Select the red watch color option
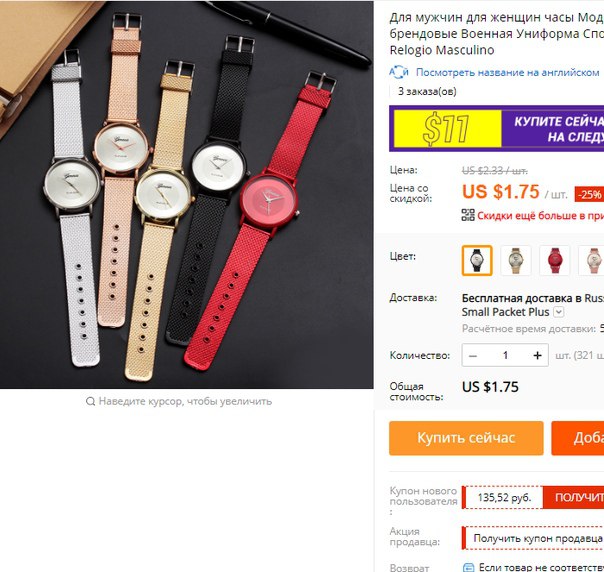Screen dimensions: 604x572 point(554,260)
